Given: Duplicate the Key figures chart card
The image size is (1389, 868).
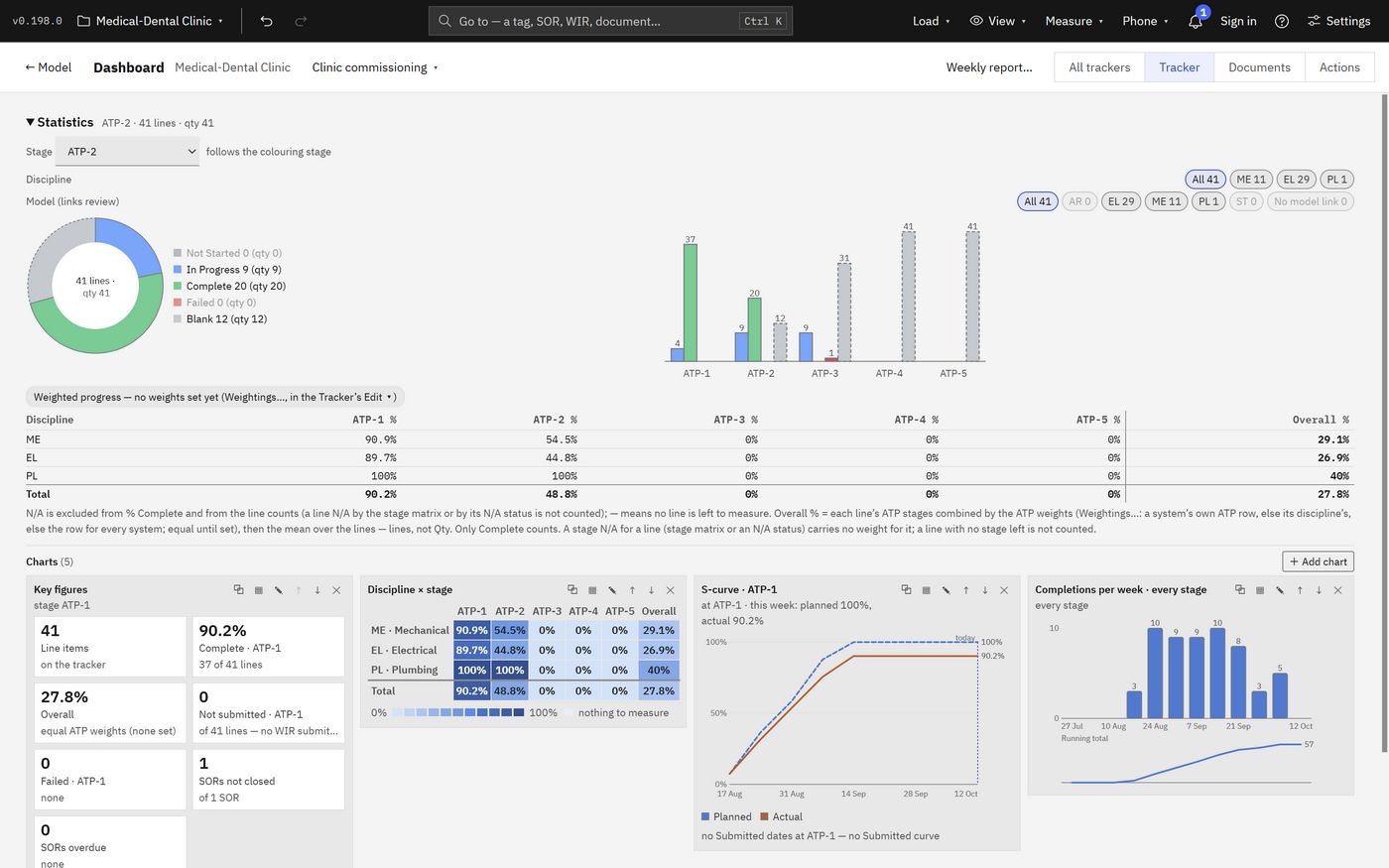Looking at the screenshot, I should click(x=239, y=589).
